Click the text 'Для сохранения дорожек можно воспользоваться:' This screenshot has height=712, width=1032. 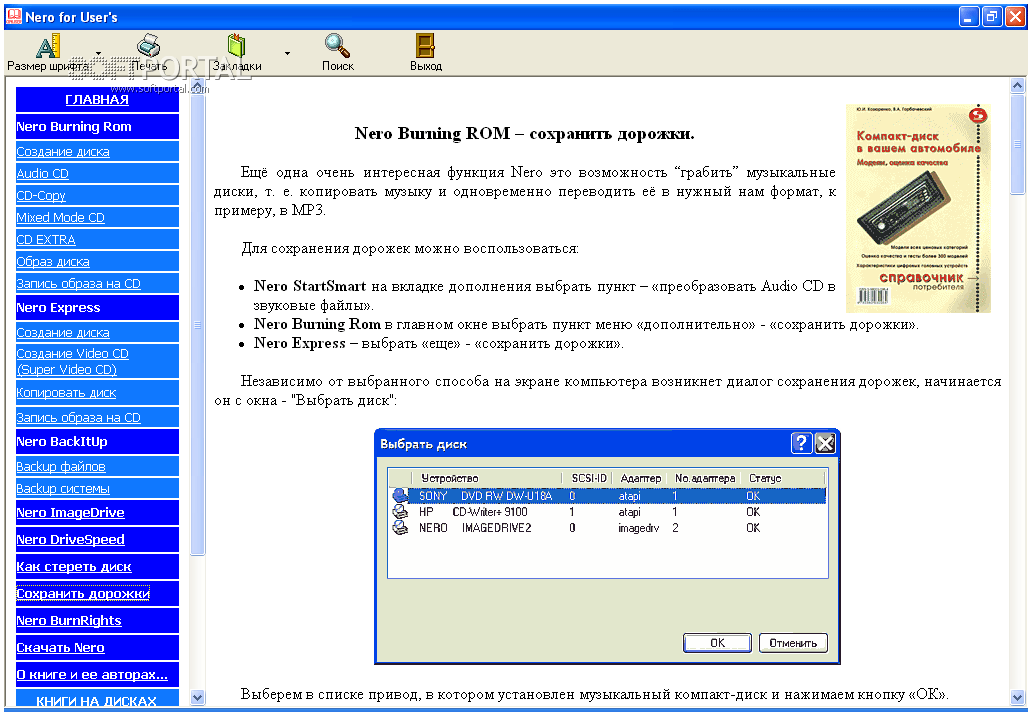tap(410, 249)
